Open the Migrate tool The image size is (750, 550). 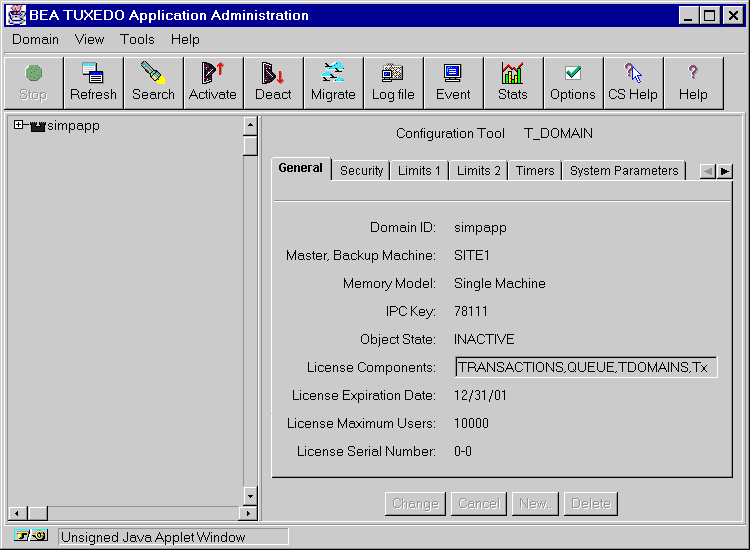(333, 83)
